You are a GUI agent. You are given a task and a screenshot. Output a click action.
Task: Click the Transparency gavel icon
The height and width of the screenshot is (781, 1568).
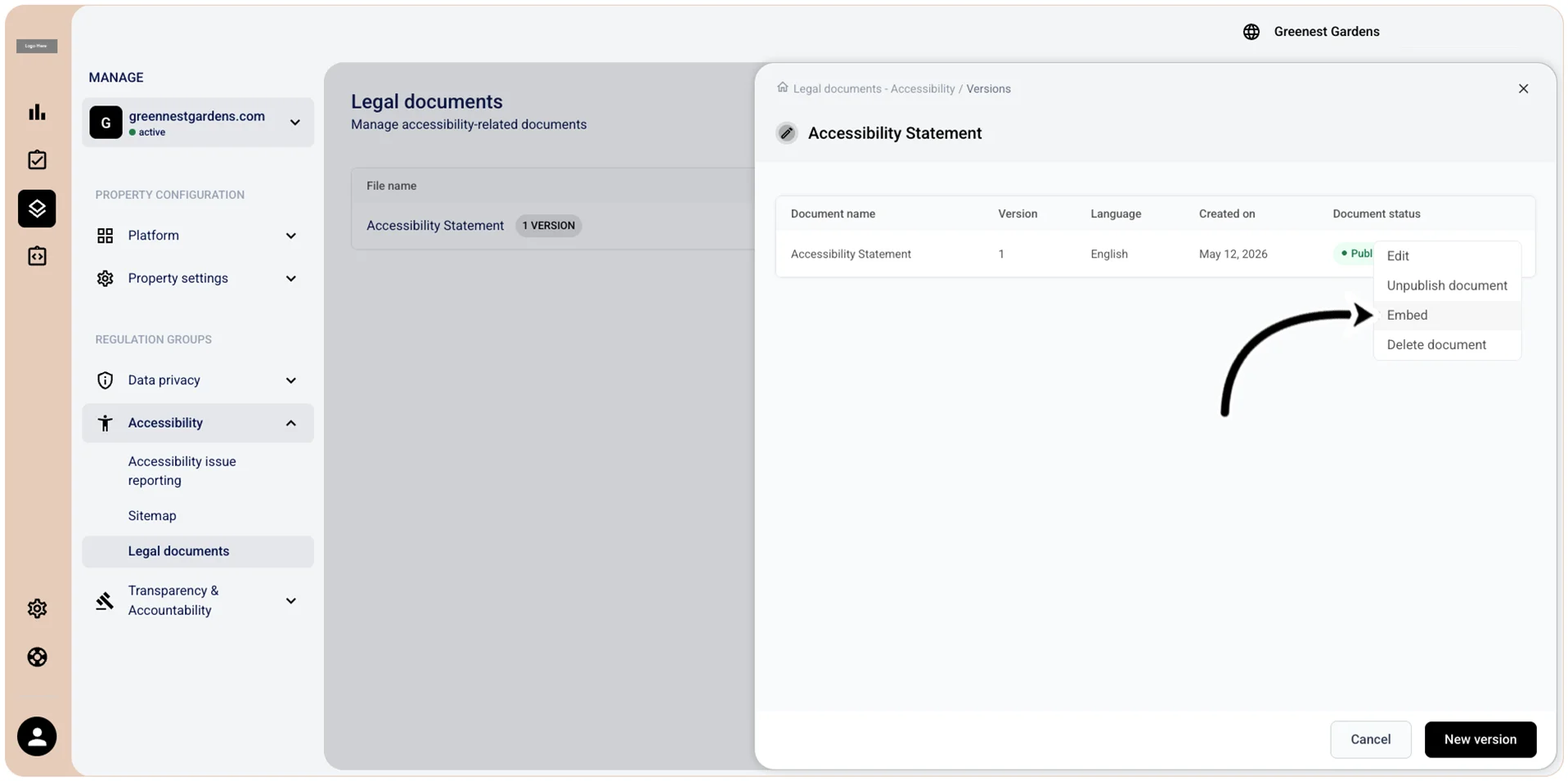coord(105,601)
